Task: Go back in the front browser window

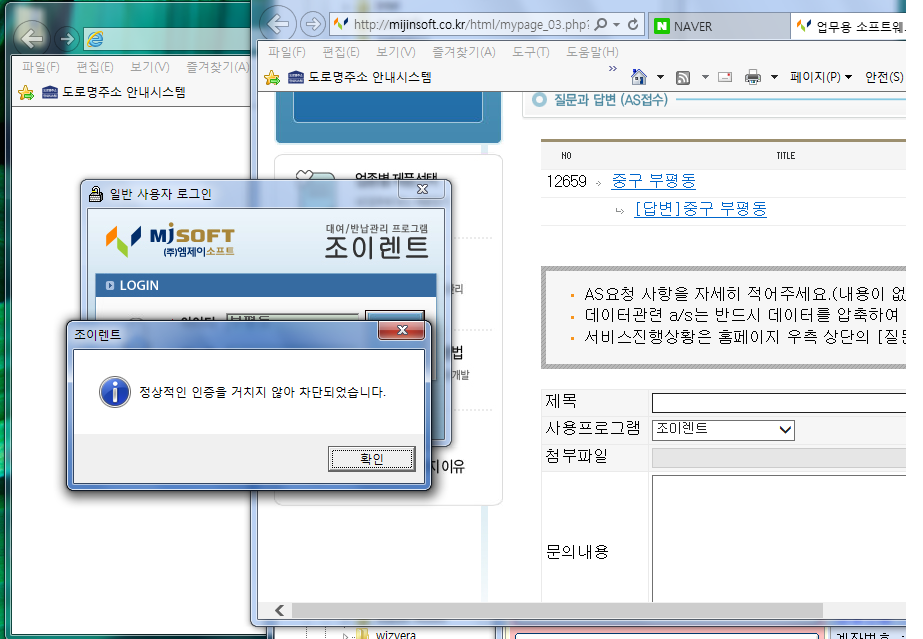Action: (x=278, y=24)
